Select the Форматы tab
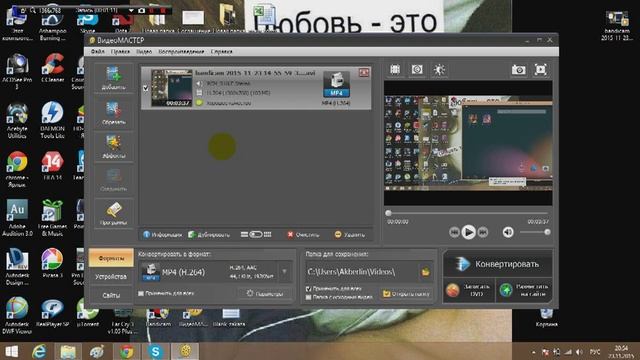640x360 pixels. click(x=111, y=258)
